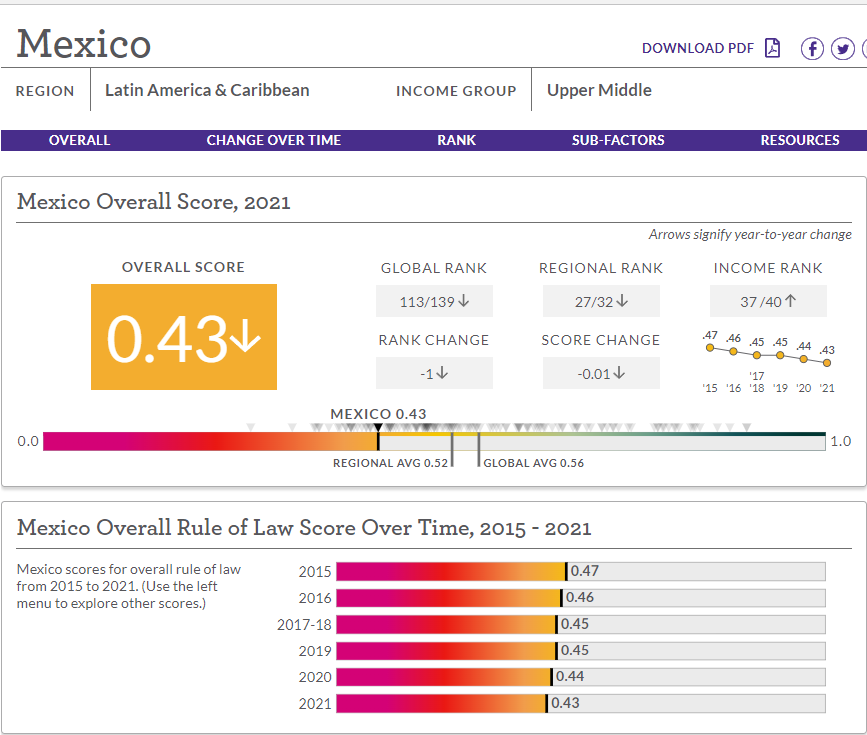Click the DOWNLOAD PDF link
The image size is (867, 735).
[x=698, y=49]
